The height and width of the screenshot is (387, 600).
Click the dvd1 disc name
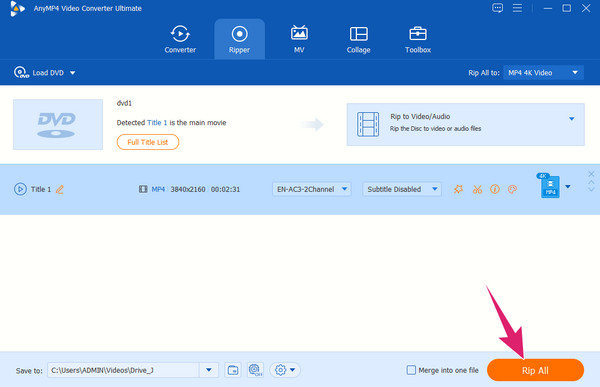point(124,103)
